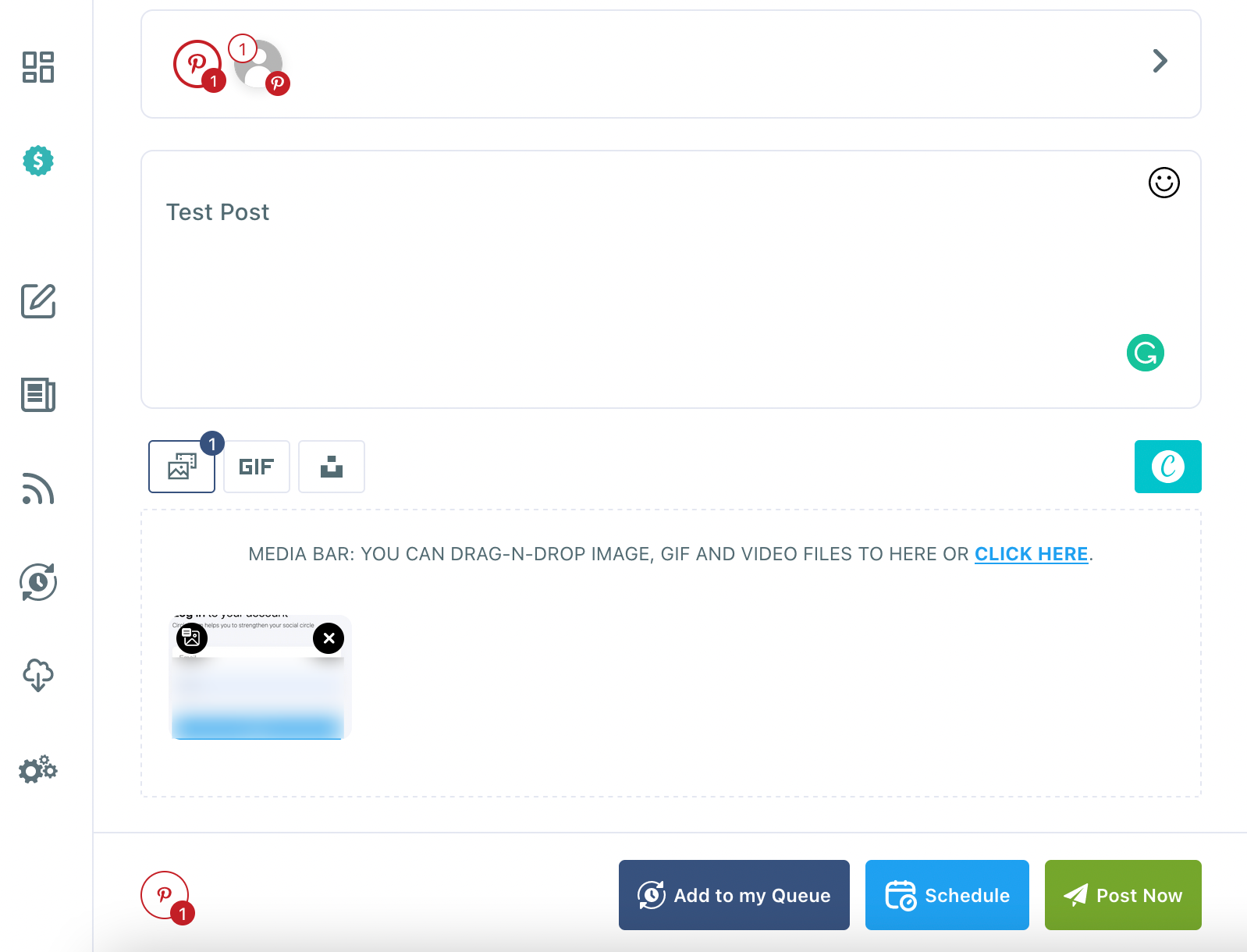Click the cloud download import icon

tap(38, 675)
